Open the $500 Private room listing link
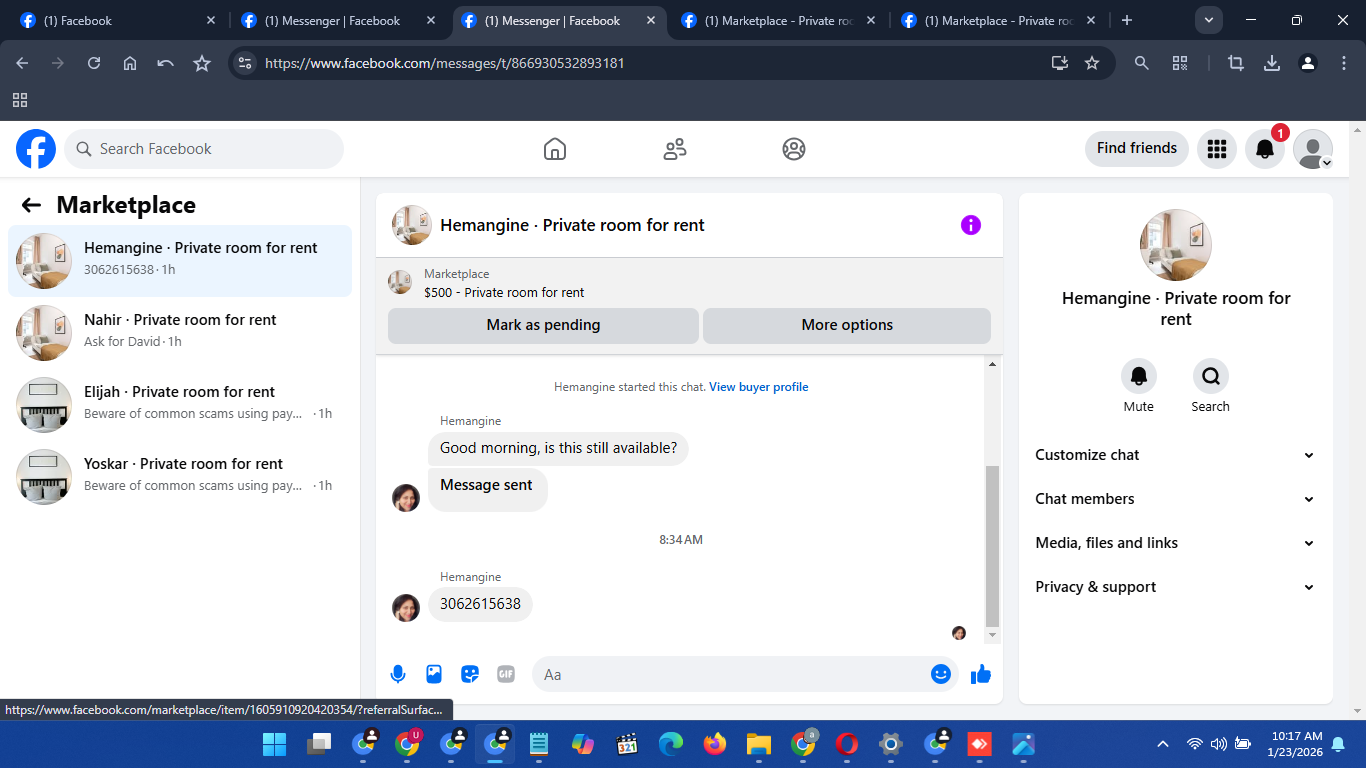 (504, 293)
